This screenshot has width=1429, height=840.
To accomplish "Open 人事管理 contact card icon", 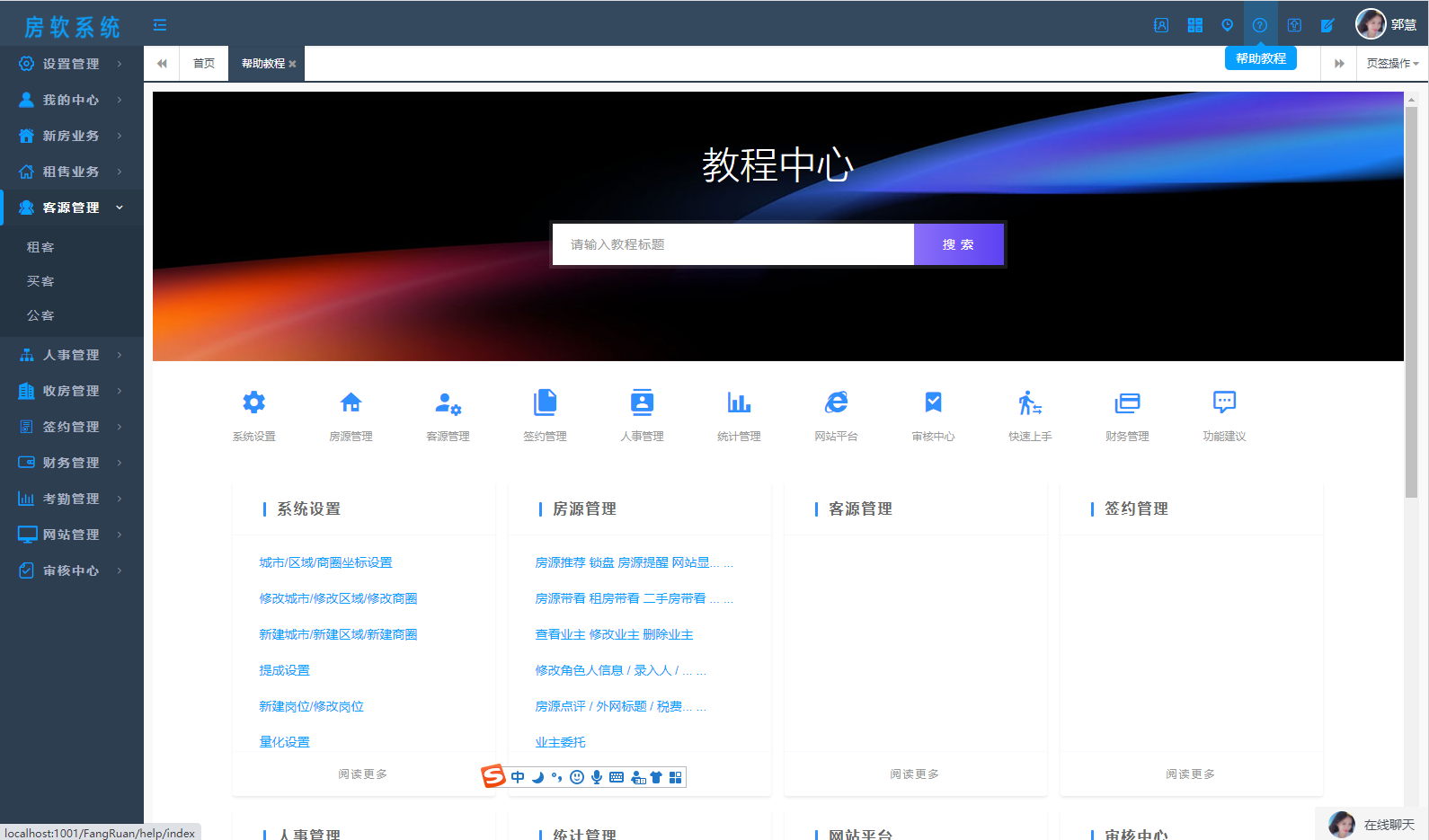I will tap(643, 402).
